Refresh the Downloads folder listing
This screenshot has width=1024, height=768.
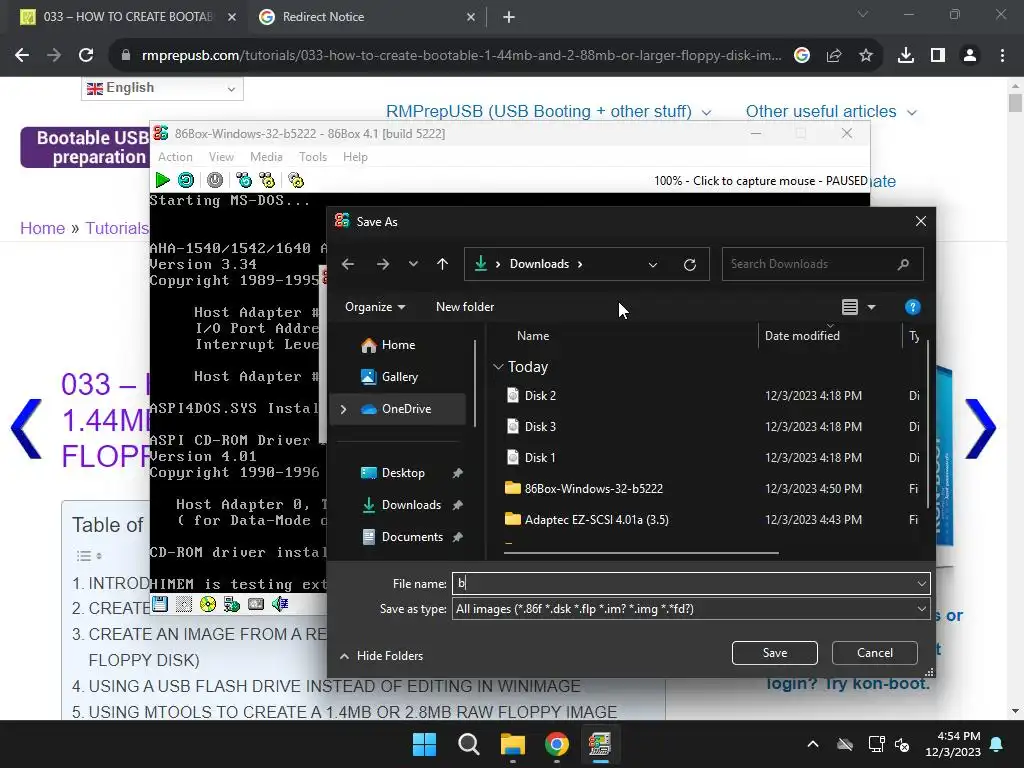[x=690, y=264]
